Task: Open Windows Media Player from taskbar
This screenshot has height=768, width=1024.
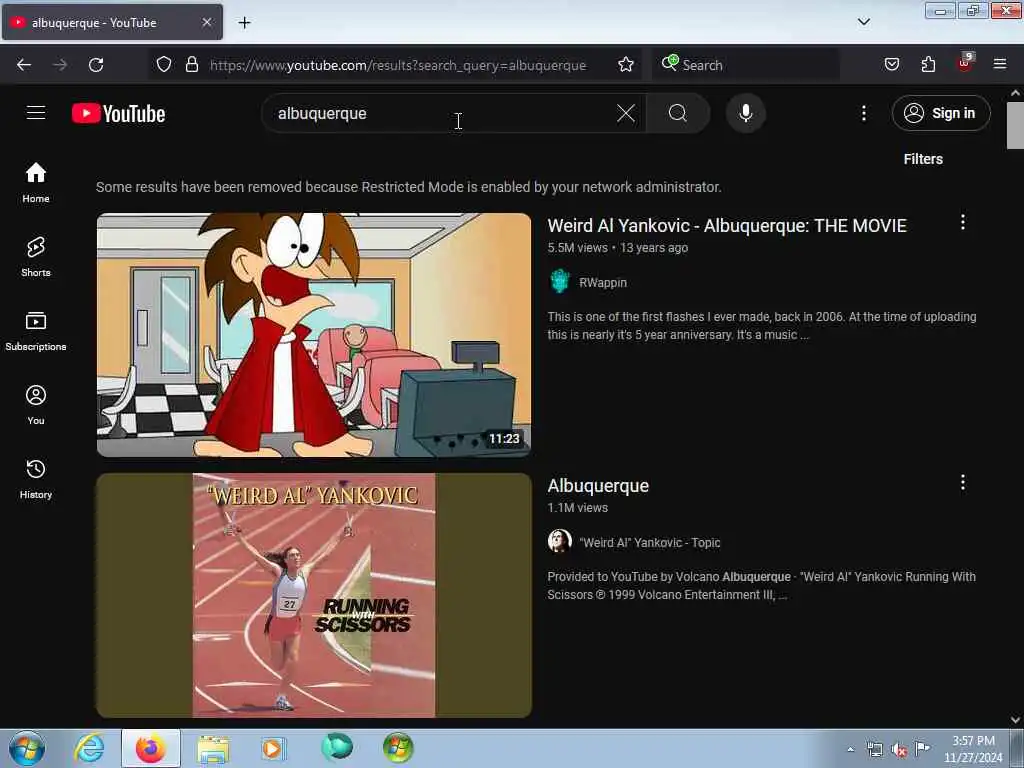Action: point(273,748)
